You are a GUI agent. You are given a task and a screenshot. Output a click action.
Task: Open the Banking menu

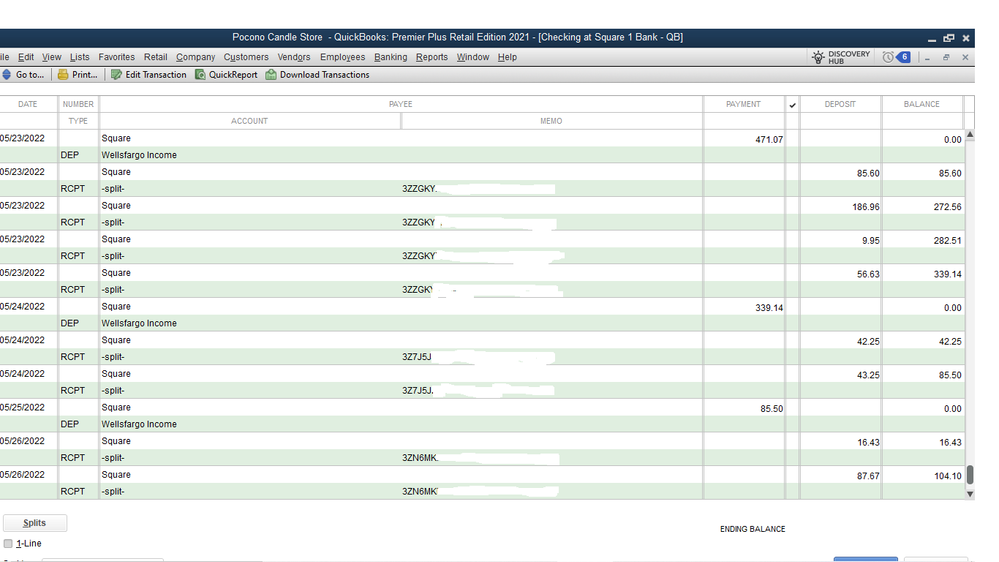(390, 57)
